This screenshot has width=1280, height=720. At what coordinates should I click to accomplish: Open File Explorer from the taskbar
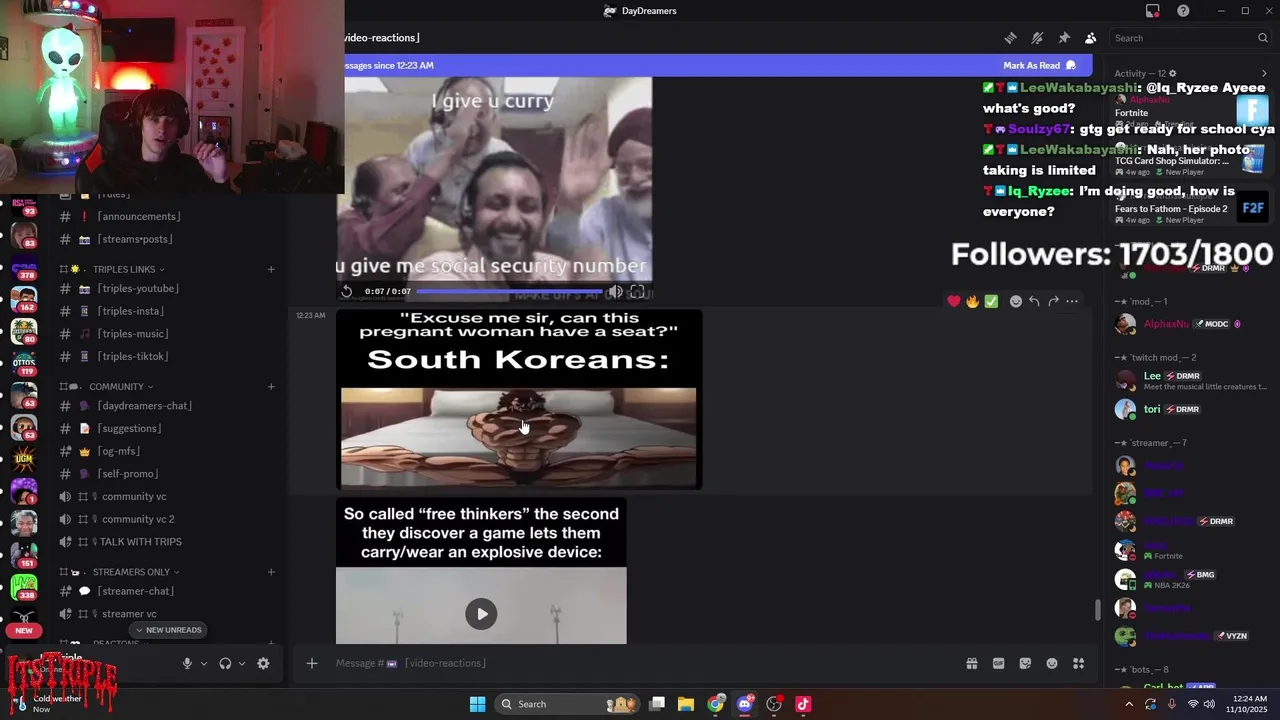point(686,704)
